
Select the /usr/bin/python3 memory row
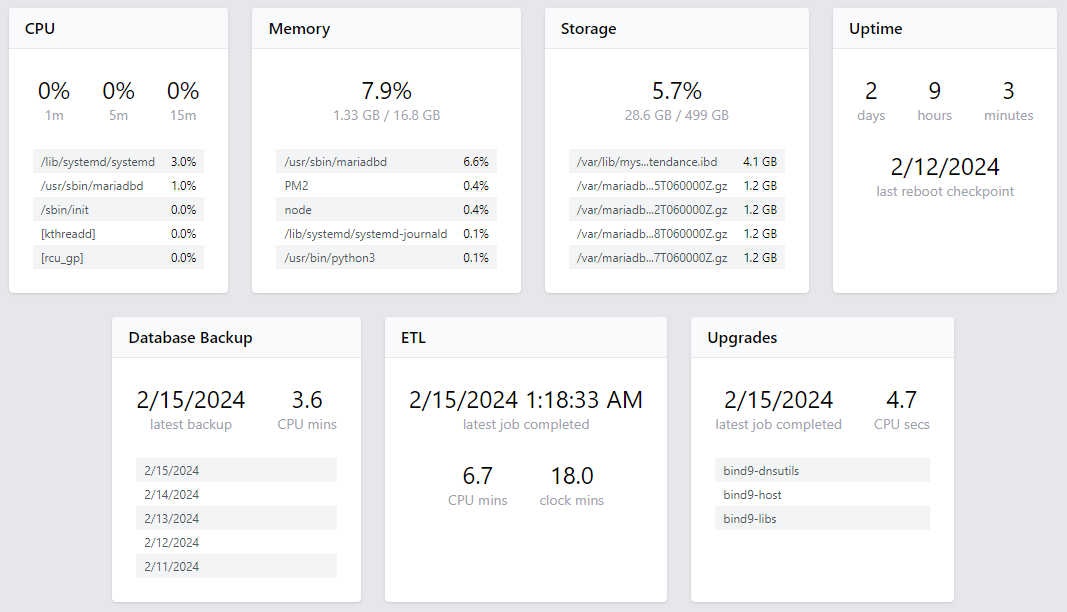[x=387, y=257]
